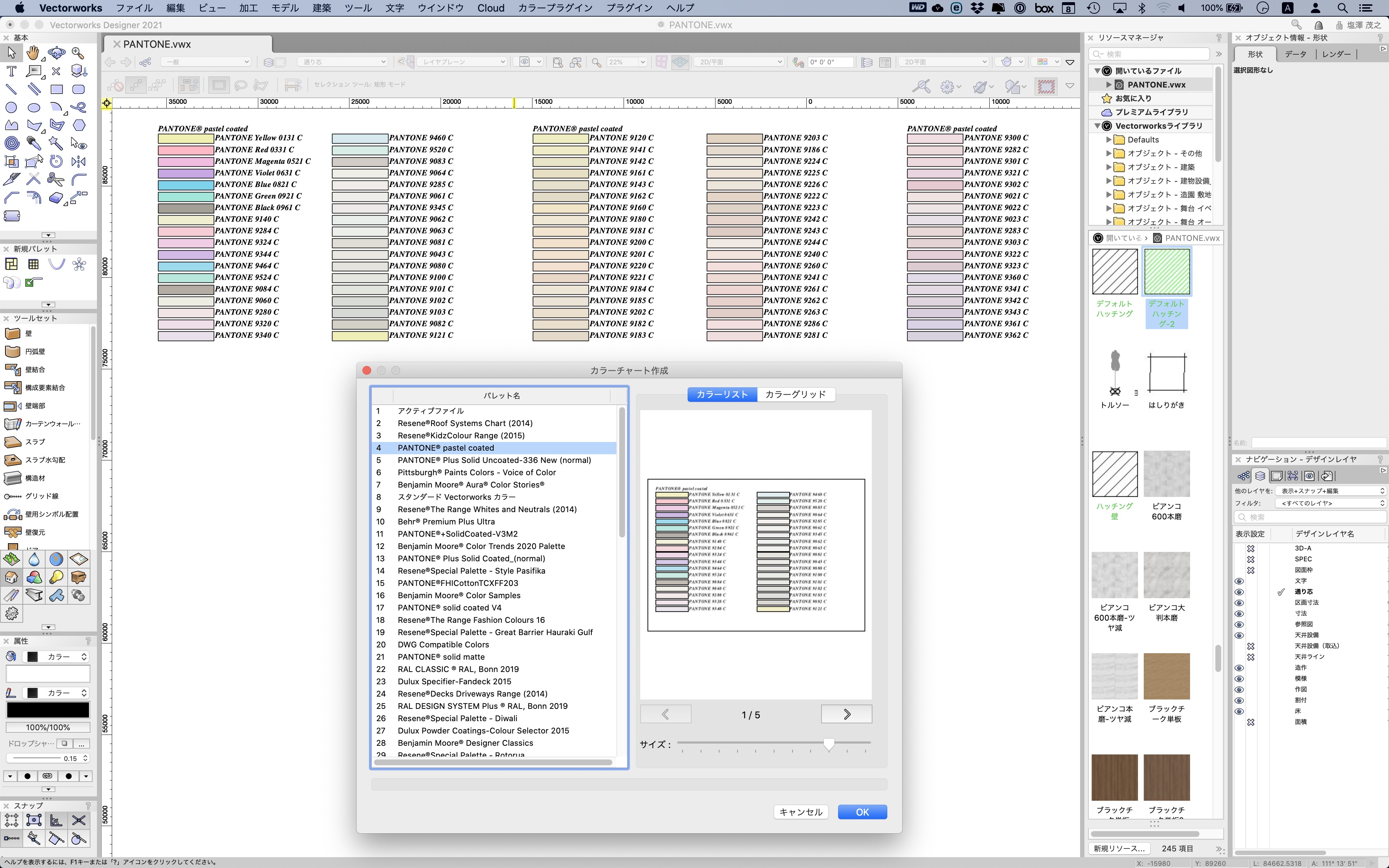Show the hidden SPEC layer
The image size is (1389, 868).
click(1251, 559)
